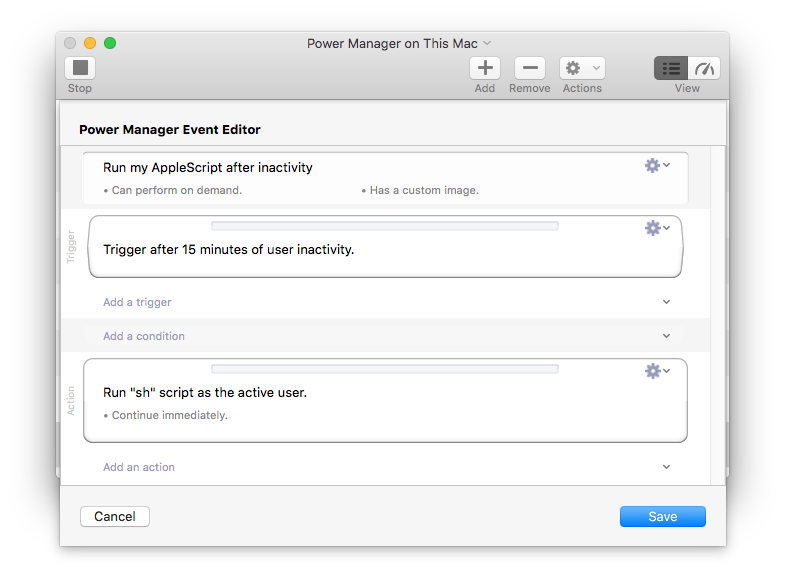Open the window title dropdown chevron
The height and width of the screenshot is (567, 785).
pos(487,44)
